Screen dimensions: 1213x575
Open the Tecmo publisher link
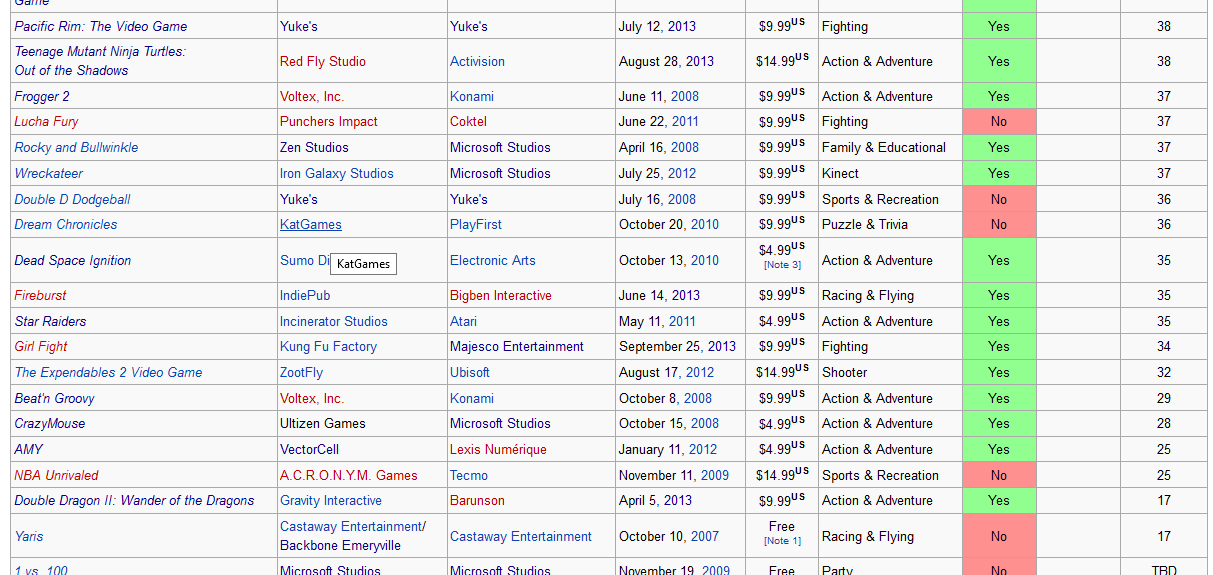click(469, 475)
